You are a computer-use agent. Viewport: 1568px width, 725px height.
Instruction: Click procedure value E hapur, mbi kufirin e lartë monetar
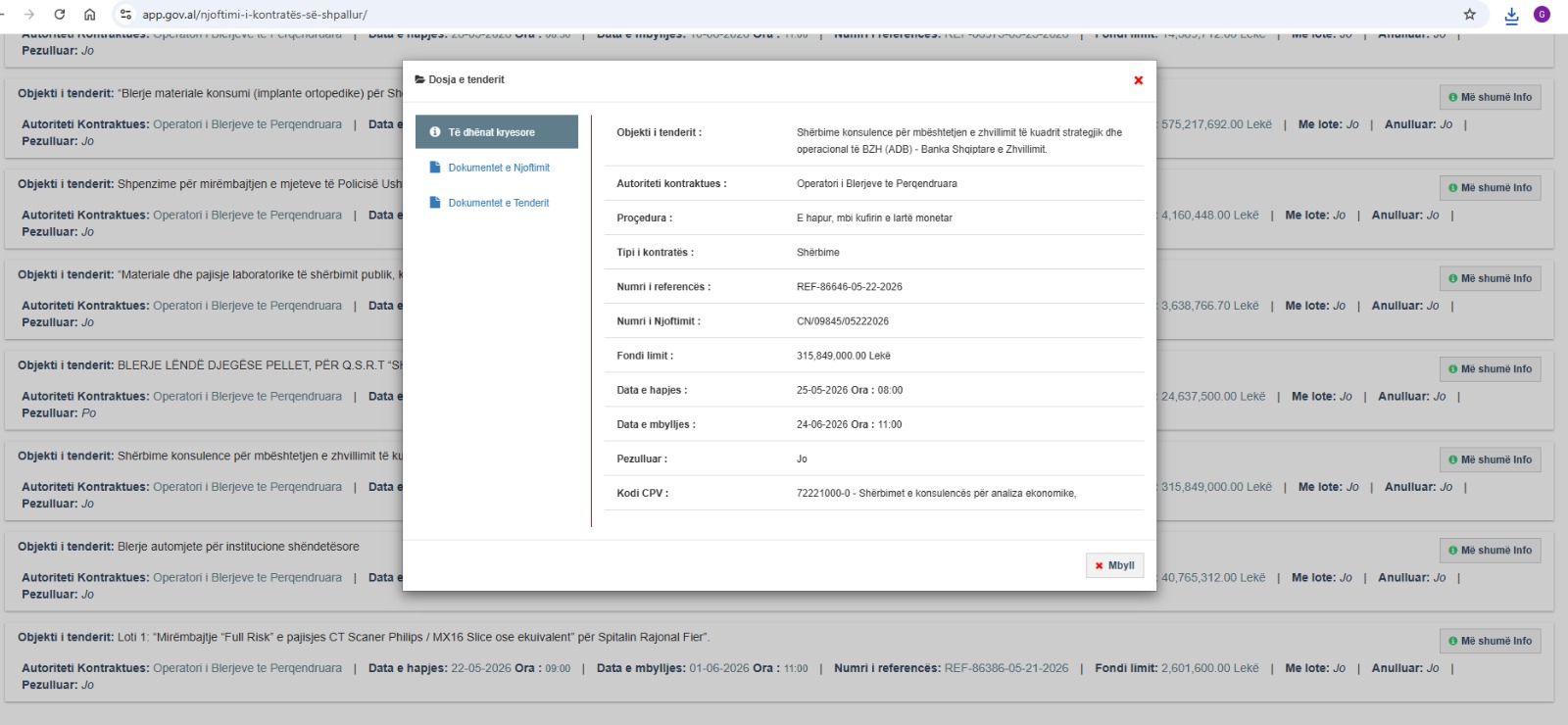874,218
